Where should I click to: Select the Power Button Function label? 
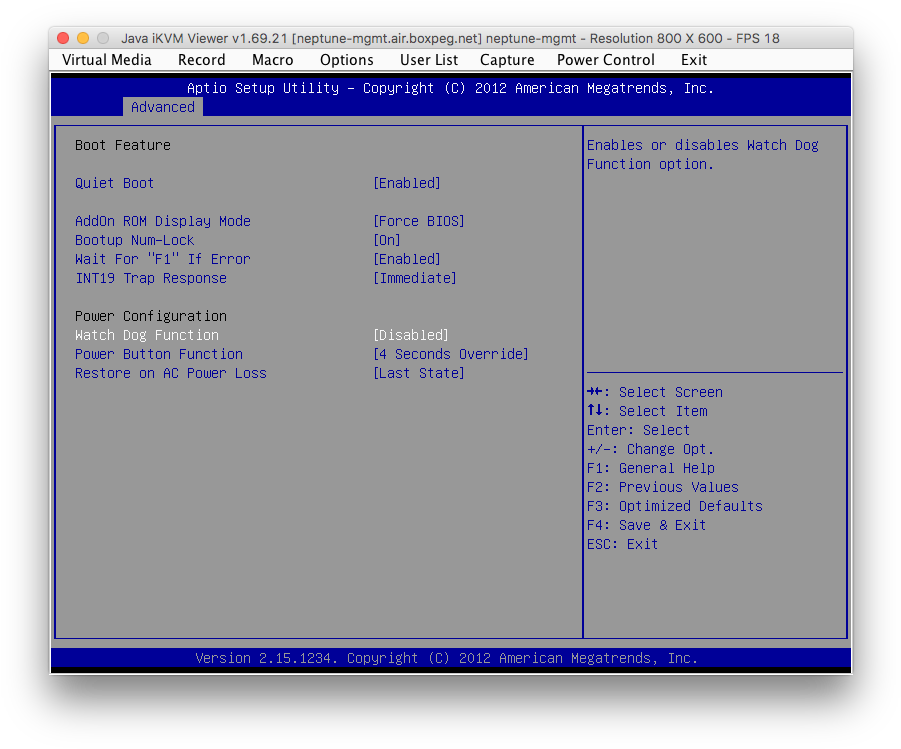tap(159, 354)
